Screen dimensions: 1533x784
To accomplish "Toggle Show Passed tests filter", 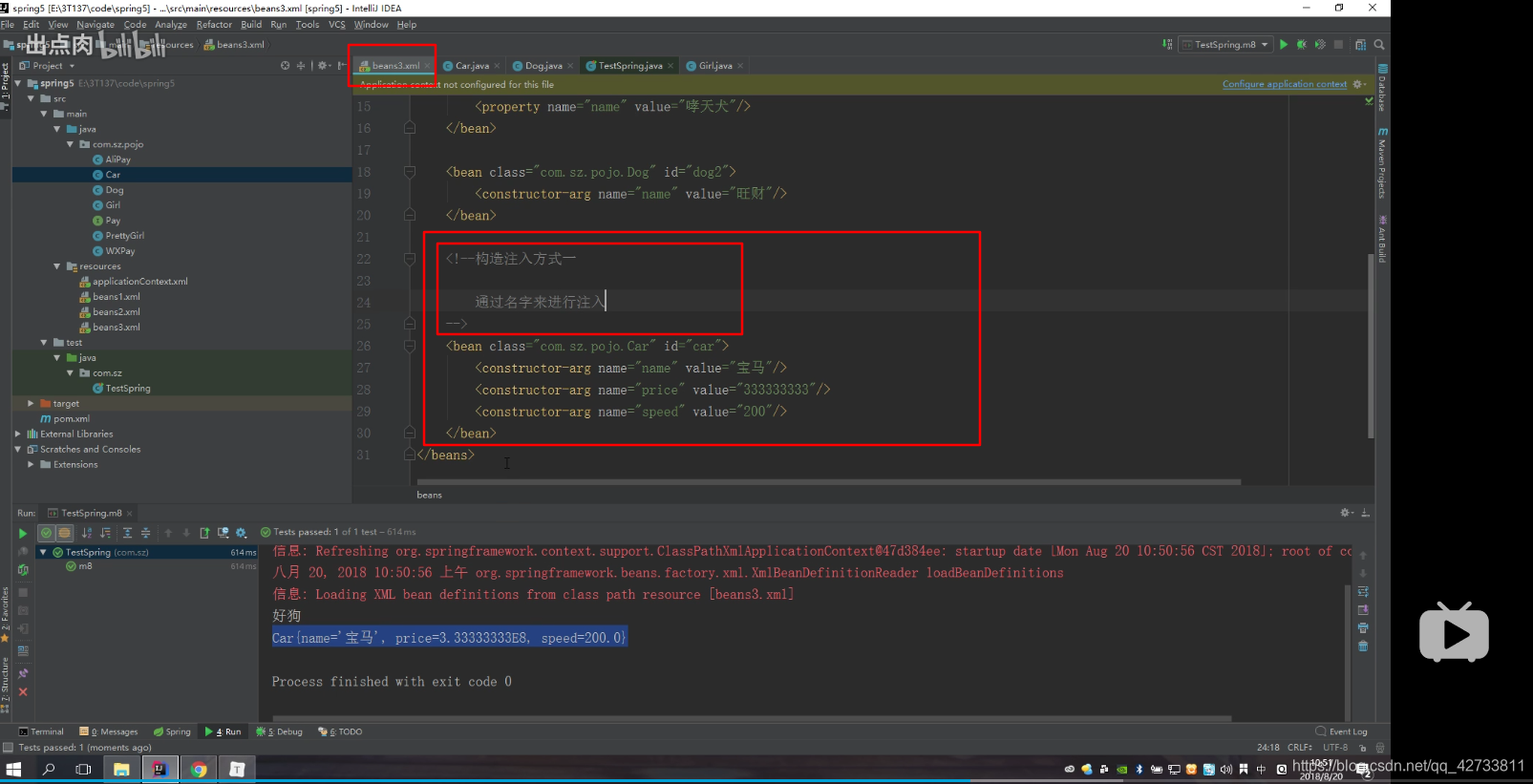I will [x=46, y=533].
